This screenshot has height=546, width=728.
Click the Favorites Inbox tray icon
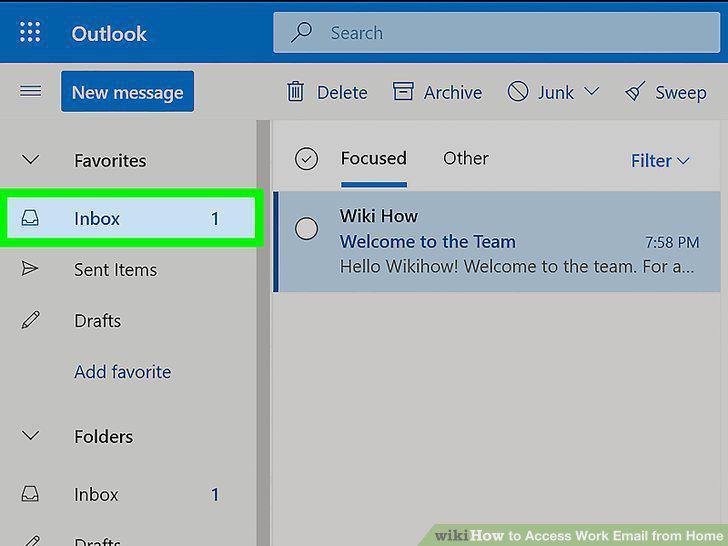click(30, 218)
